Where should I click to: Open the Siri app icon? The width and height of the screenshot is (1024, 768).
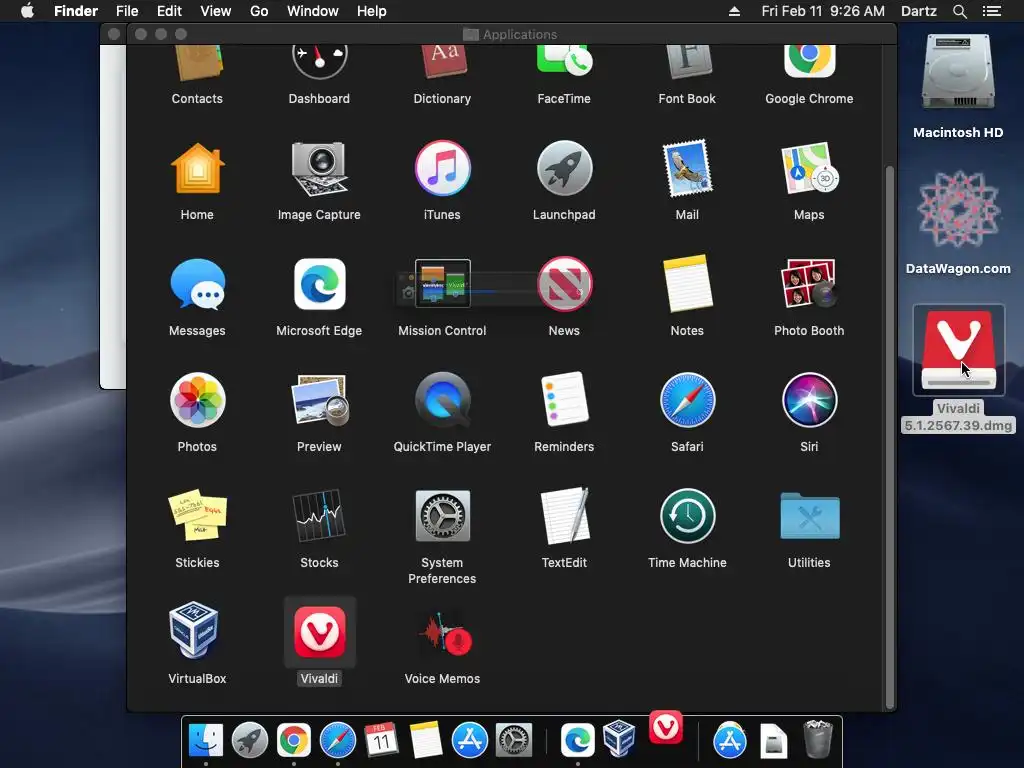809,400
